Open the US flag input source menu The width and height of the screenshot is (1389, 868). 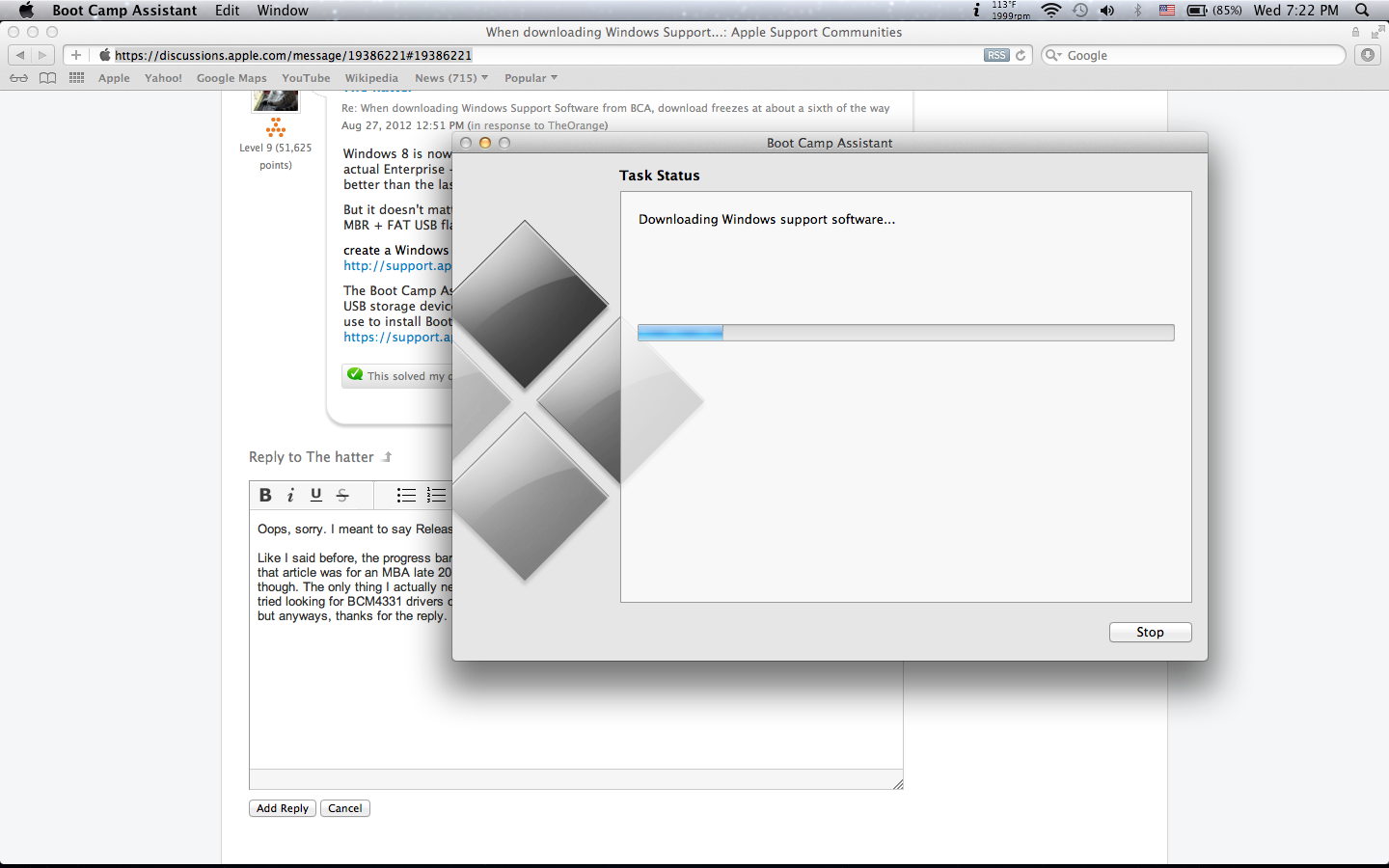pyautogui.click(x=1167, y=10)
